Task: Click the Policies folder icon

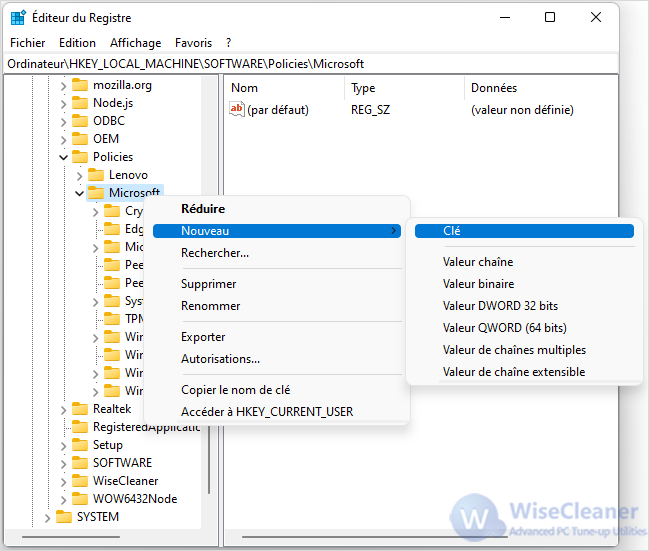Action: (x=80, y=157)
